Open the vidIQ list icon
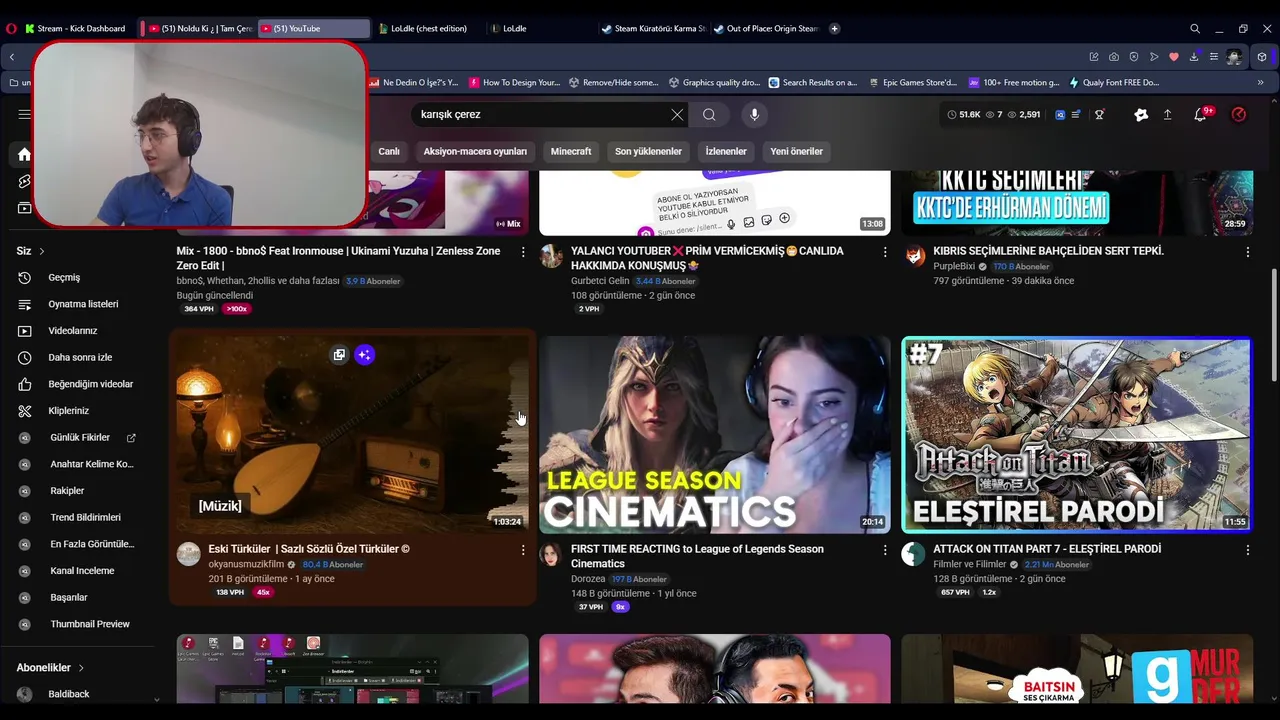Image resolution: width=1280 pixels, height=720 pixels. pyautogui.click(x=1076, y=114)
